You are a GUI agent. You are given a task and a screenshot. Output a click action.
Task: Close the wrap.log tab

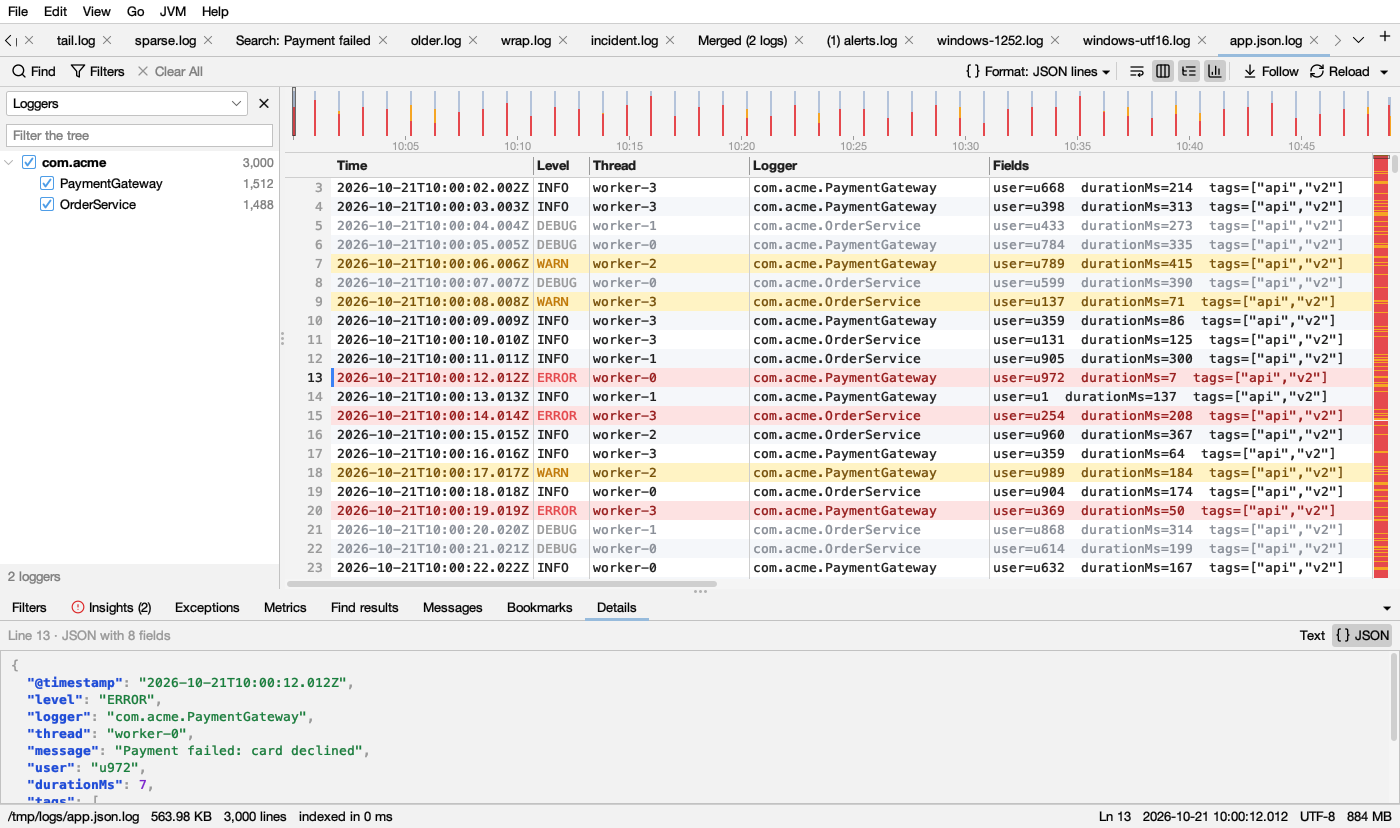pyautogui.click(x=563, y=40)
